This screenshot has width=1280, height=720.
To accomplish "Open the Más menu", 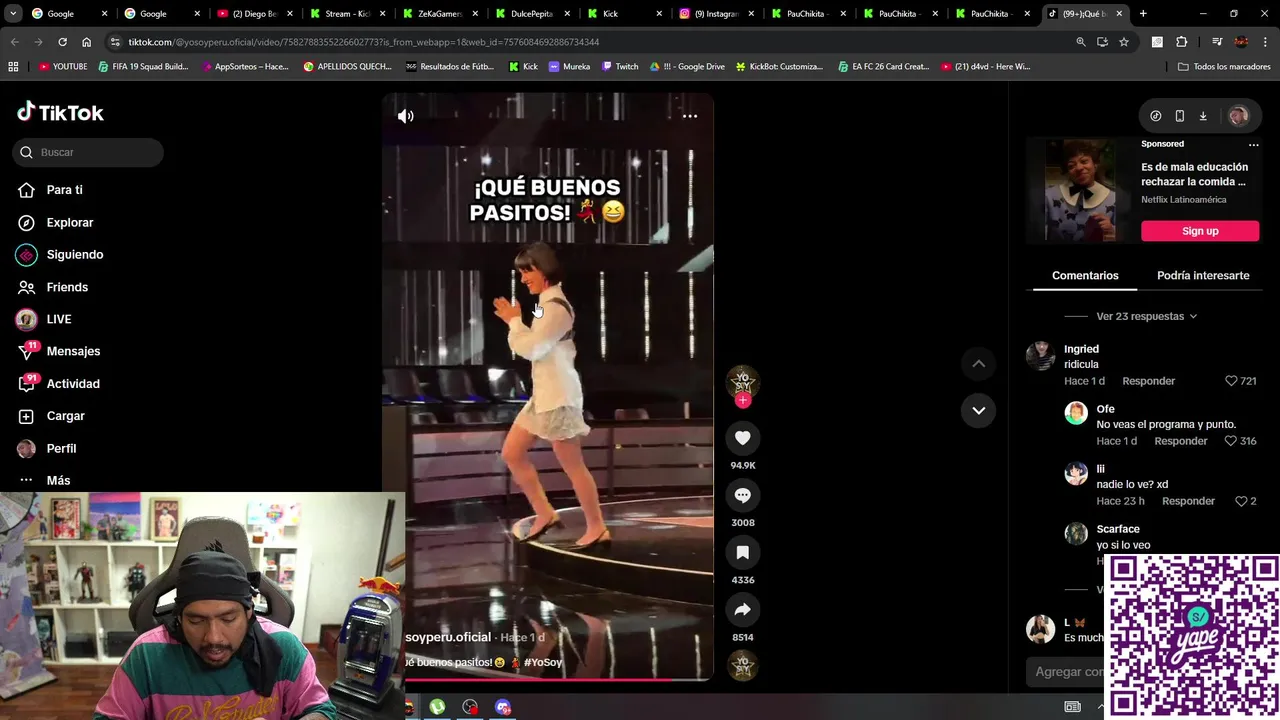I will click(x=58, y=480).
